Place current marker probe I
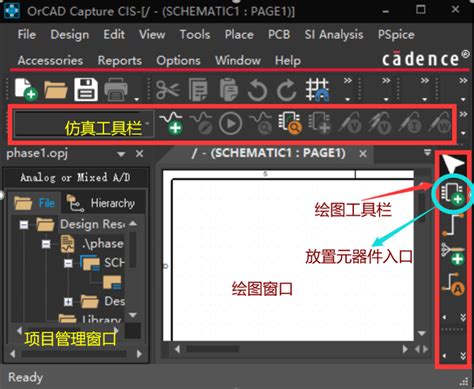The height and width of the screenshot is (389, 474). [410, 123]
